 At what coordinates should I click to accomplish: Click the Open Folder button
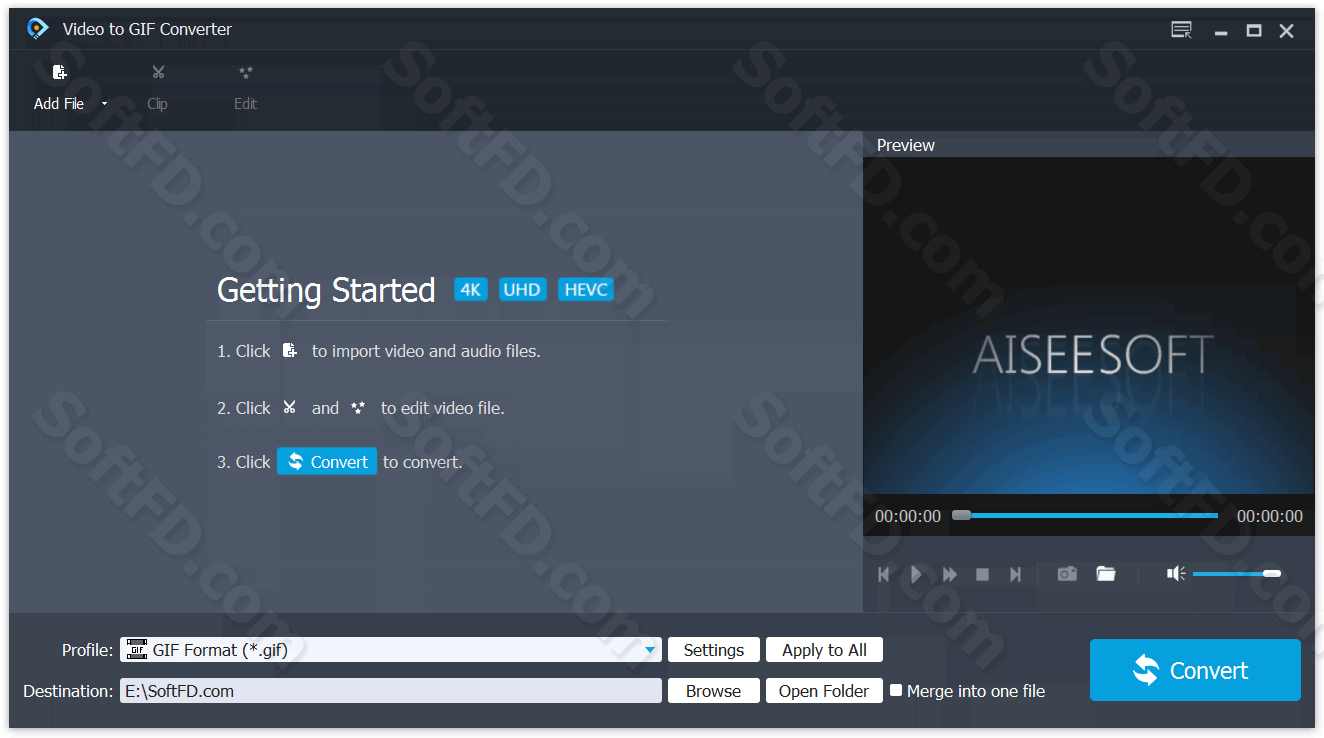[825, 691]
